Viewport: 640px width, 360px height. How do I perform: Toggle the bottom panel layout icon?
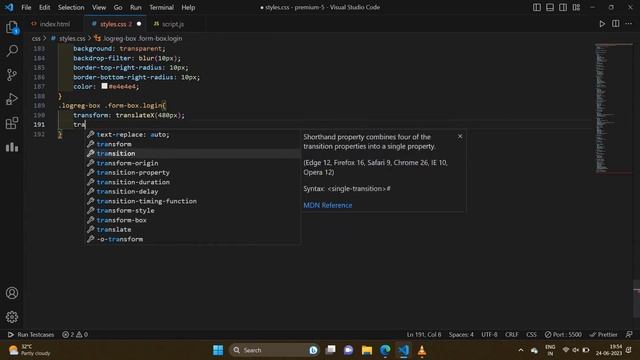point(550,7)
